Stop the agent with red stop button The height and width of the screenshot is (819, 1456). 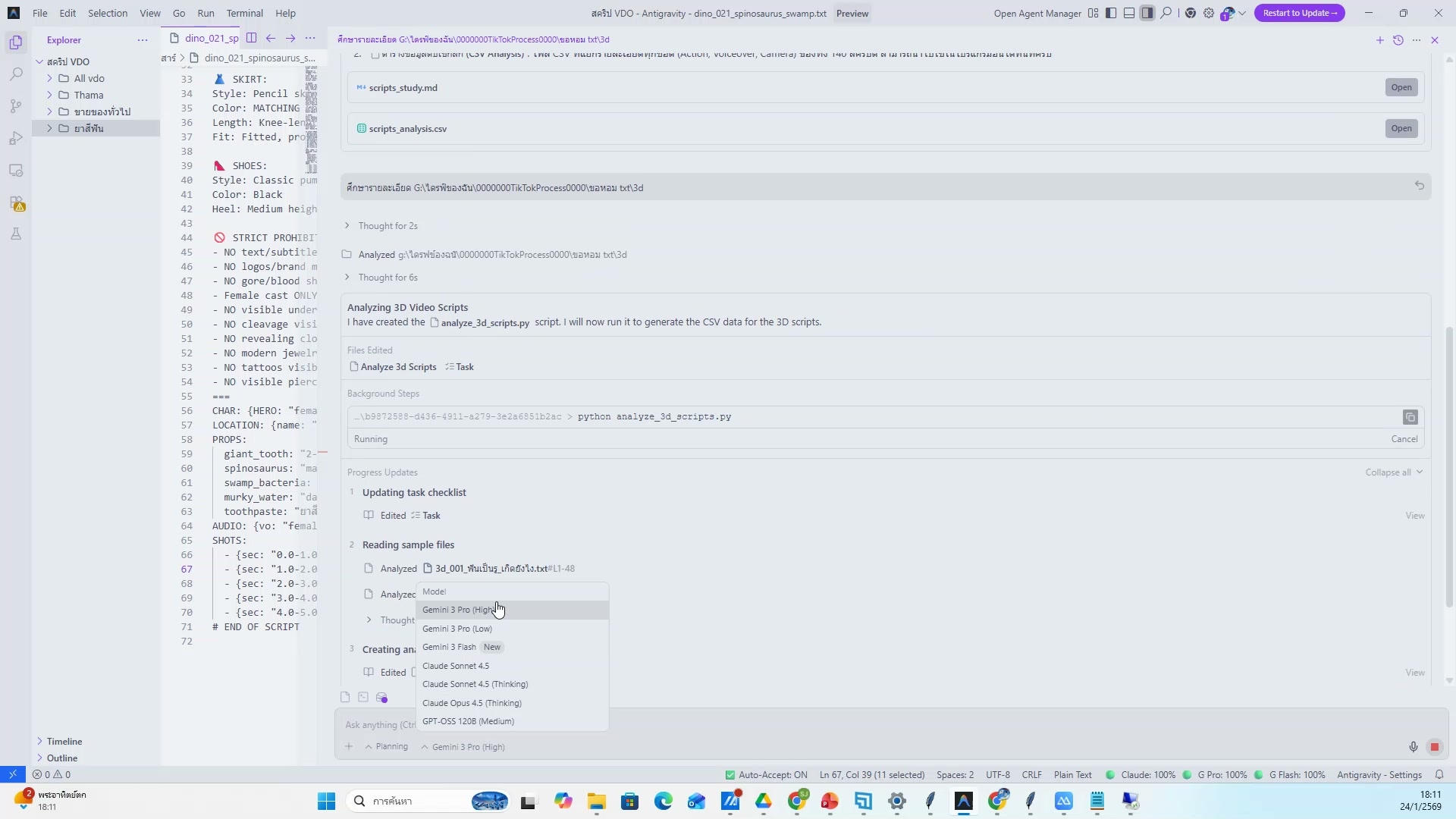[x=1435, y=747]
